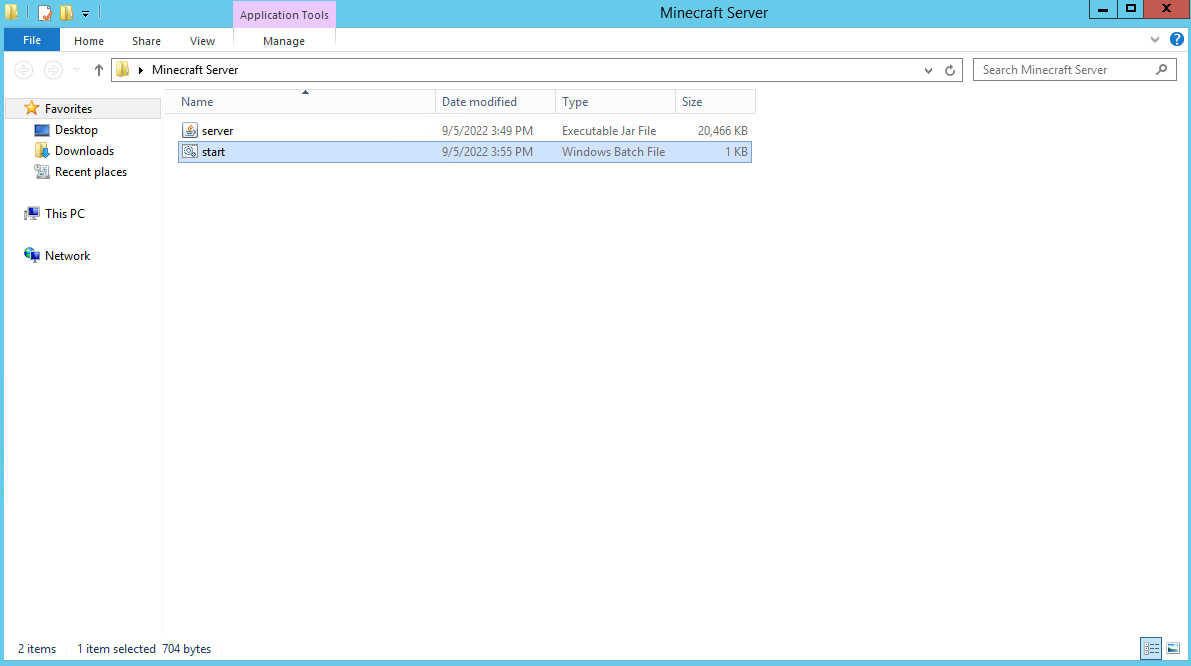Click the Windows Batch File type cell
This screenshot has height=666, width=1191.
[614, 152]
